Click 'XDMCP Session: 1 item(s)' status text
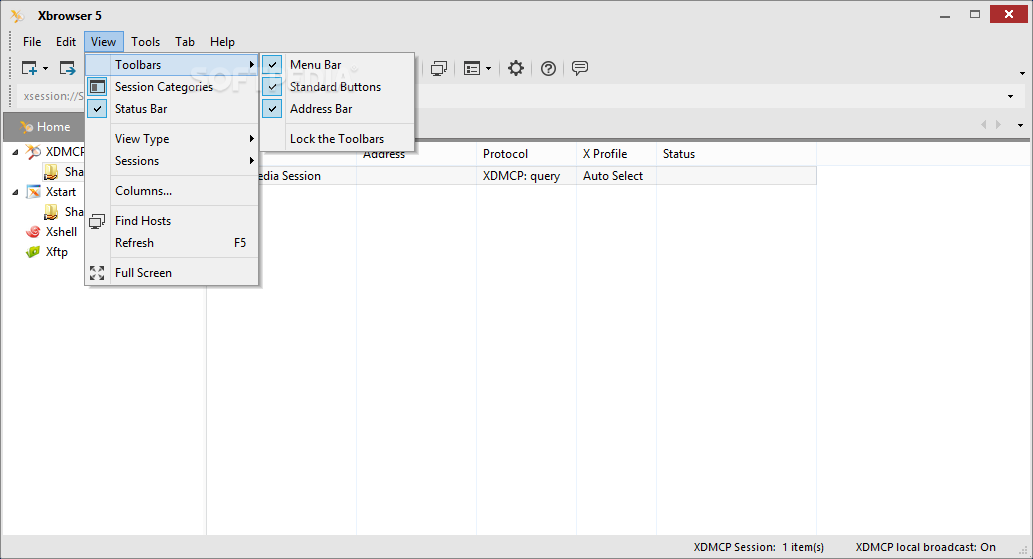The width and height of the screenshot is (1033, 559). point(758,547)
